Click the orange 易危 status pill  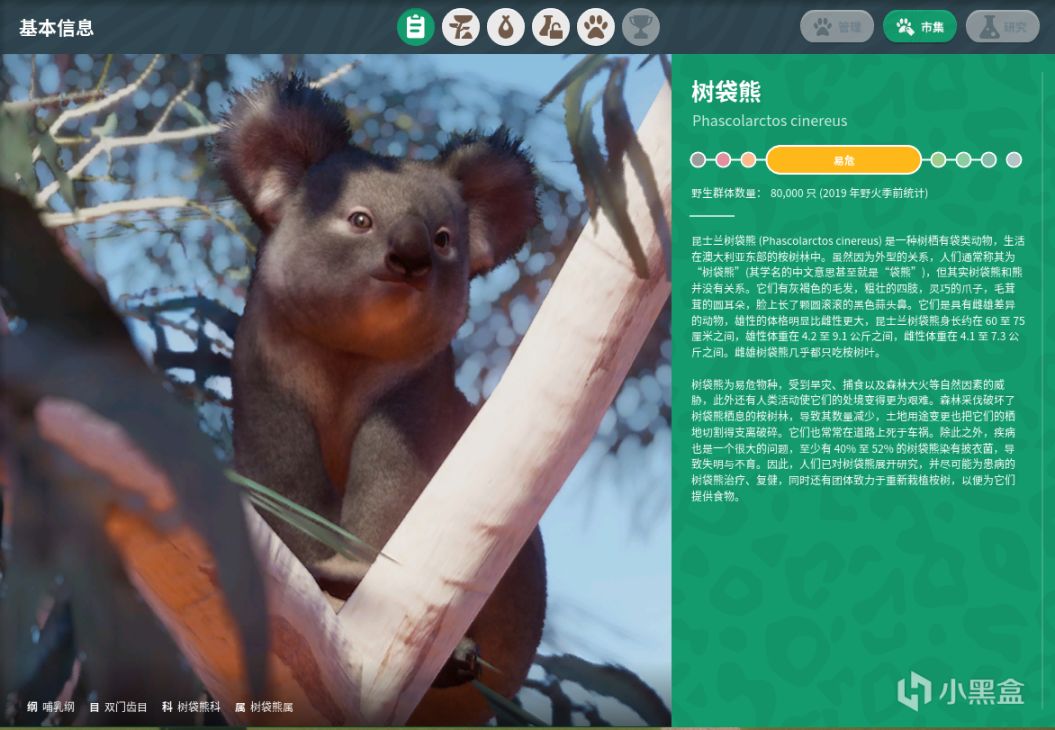point(844,160)
